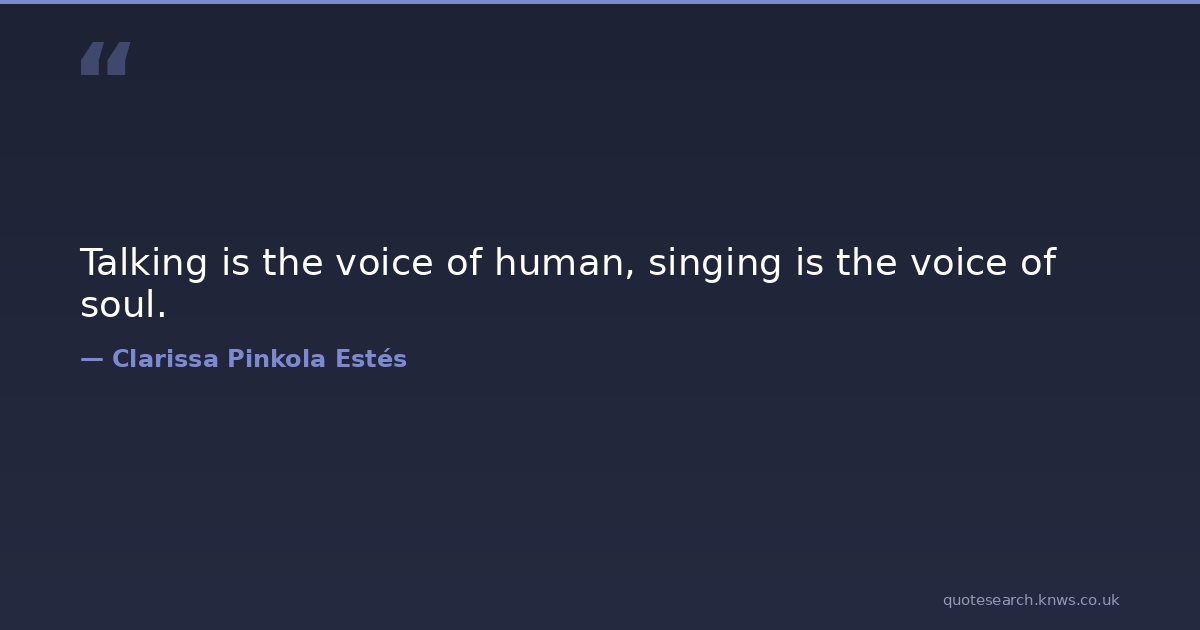Click the large opening quotation mark icon

[105, 59]
